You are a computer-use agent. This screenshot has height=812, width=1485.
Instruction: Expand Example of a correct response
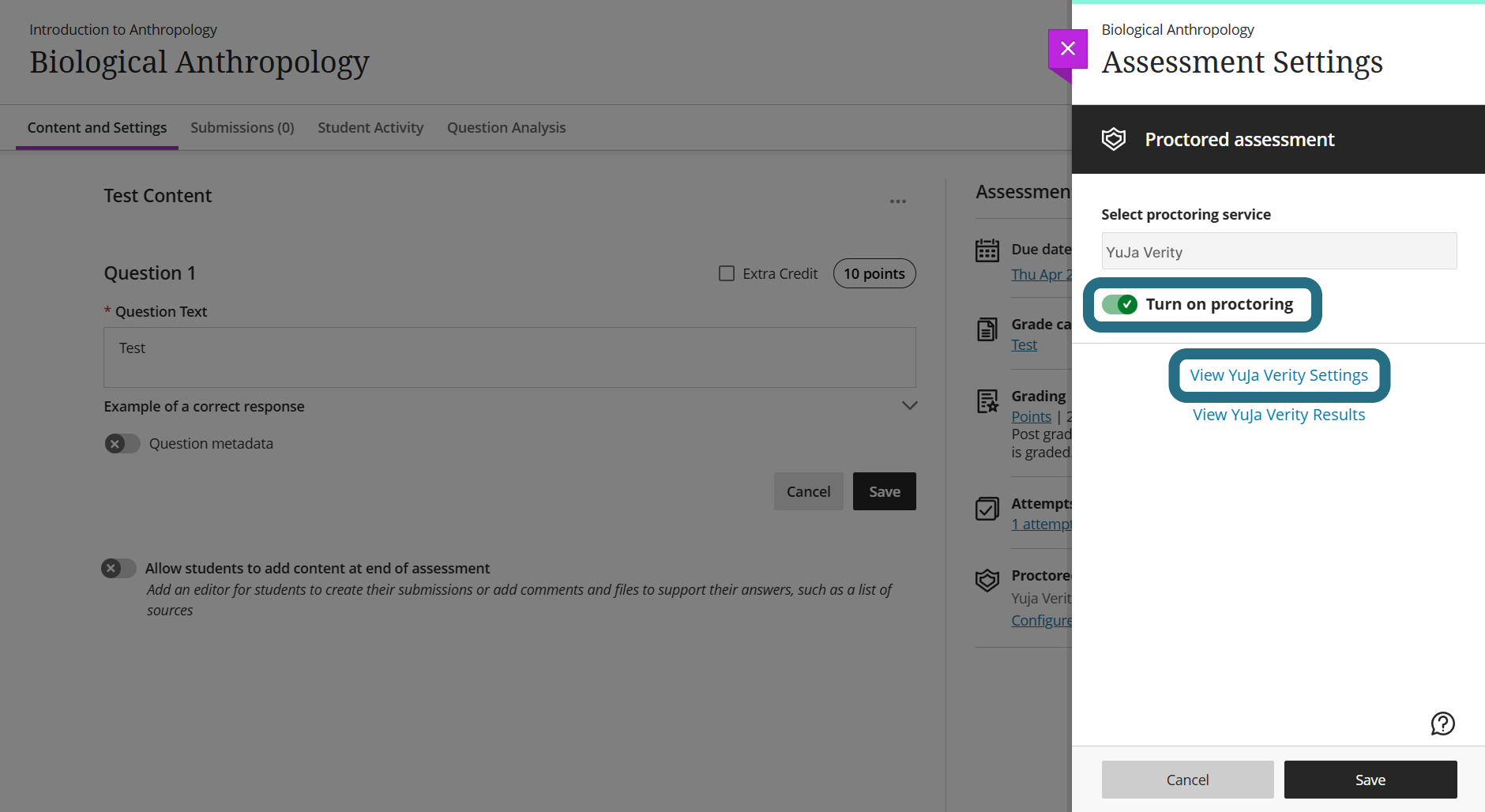click(909, 405)
